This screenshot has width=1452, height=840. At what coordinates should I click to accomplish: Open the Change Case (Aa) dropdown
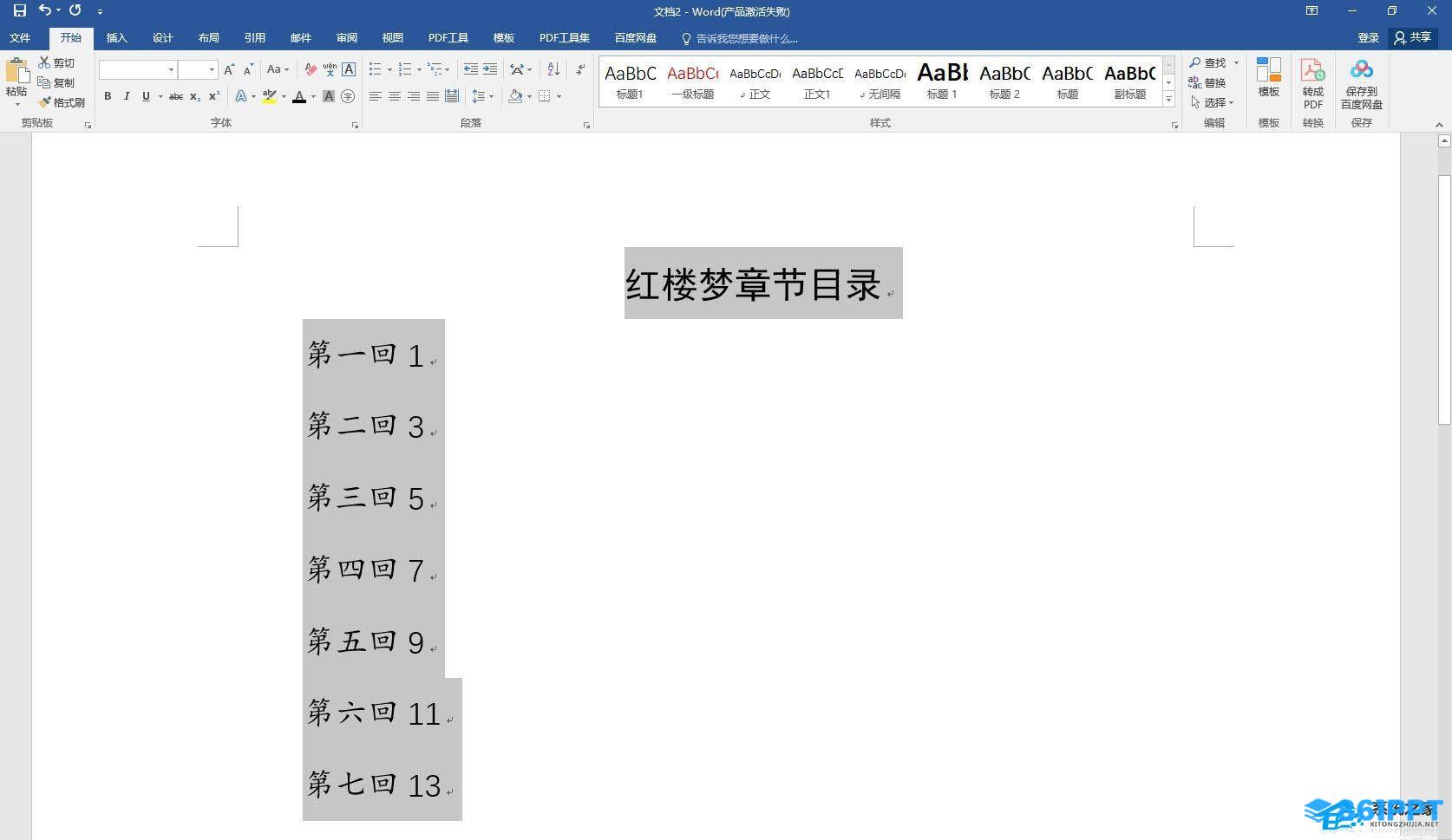pos(278,69)
